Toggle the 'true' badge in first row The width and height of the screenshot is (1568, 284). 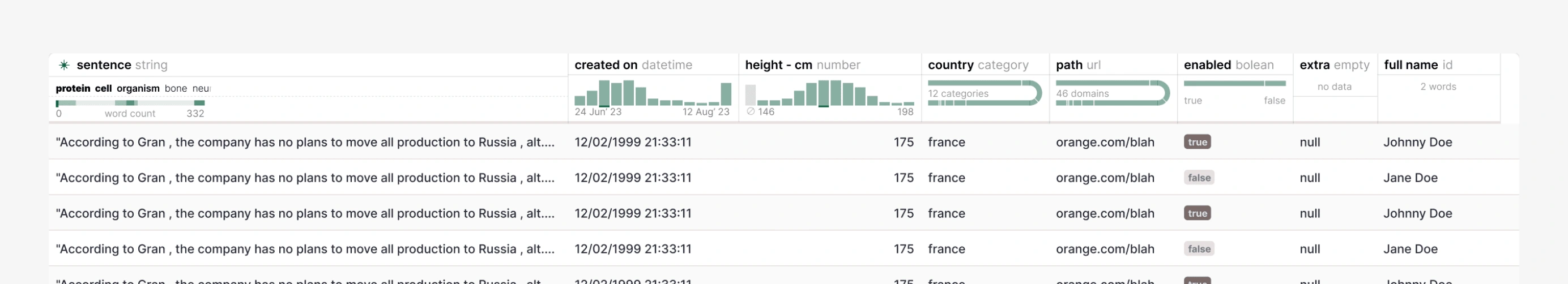(x=1197, y=143)
